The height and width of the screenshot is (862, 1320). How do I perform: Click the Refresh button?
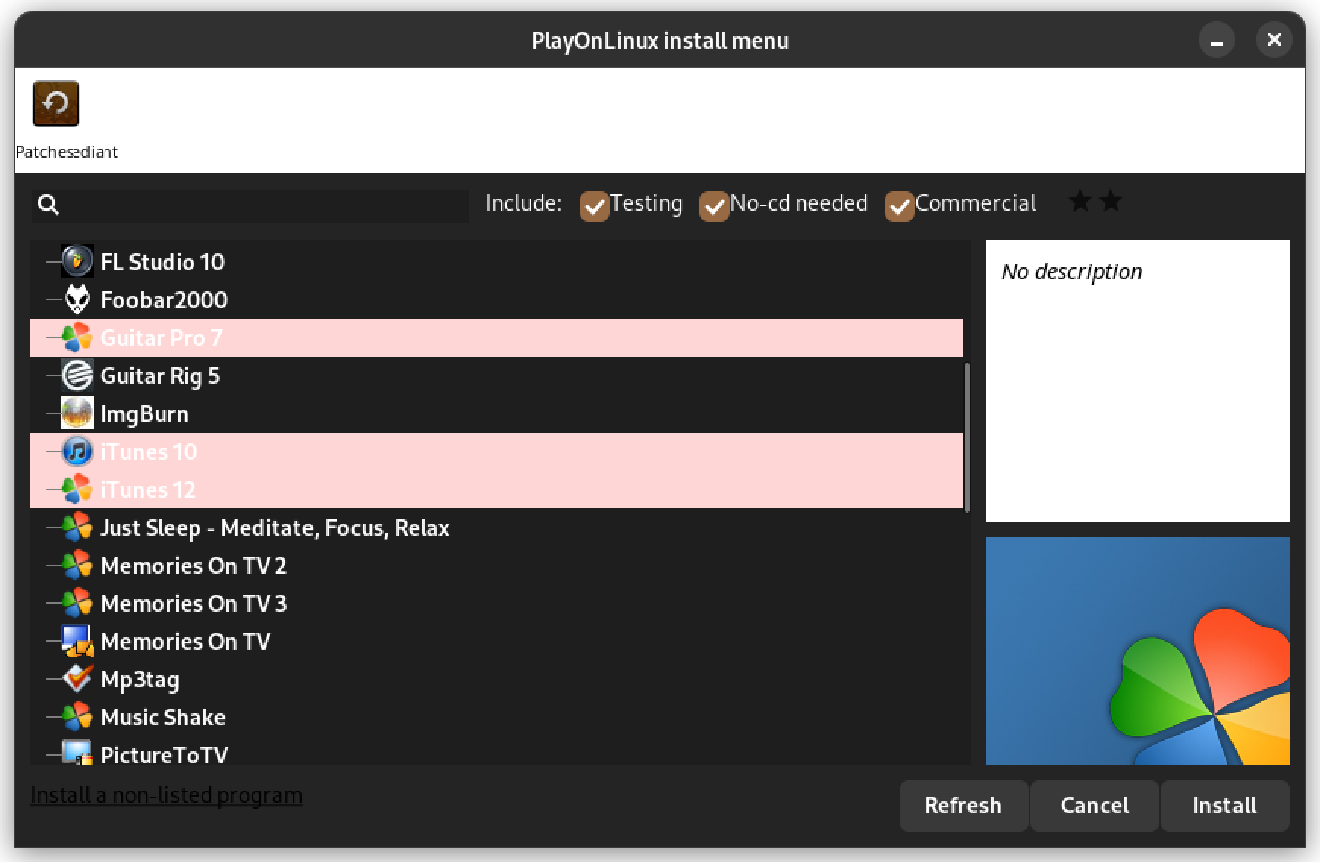click(x=963, y=806)
